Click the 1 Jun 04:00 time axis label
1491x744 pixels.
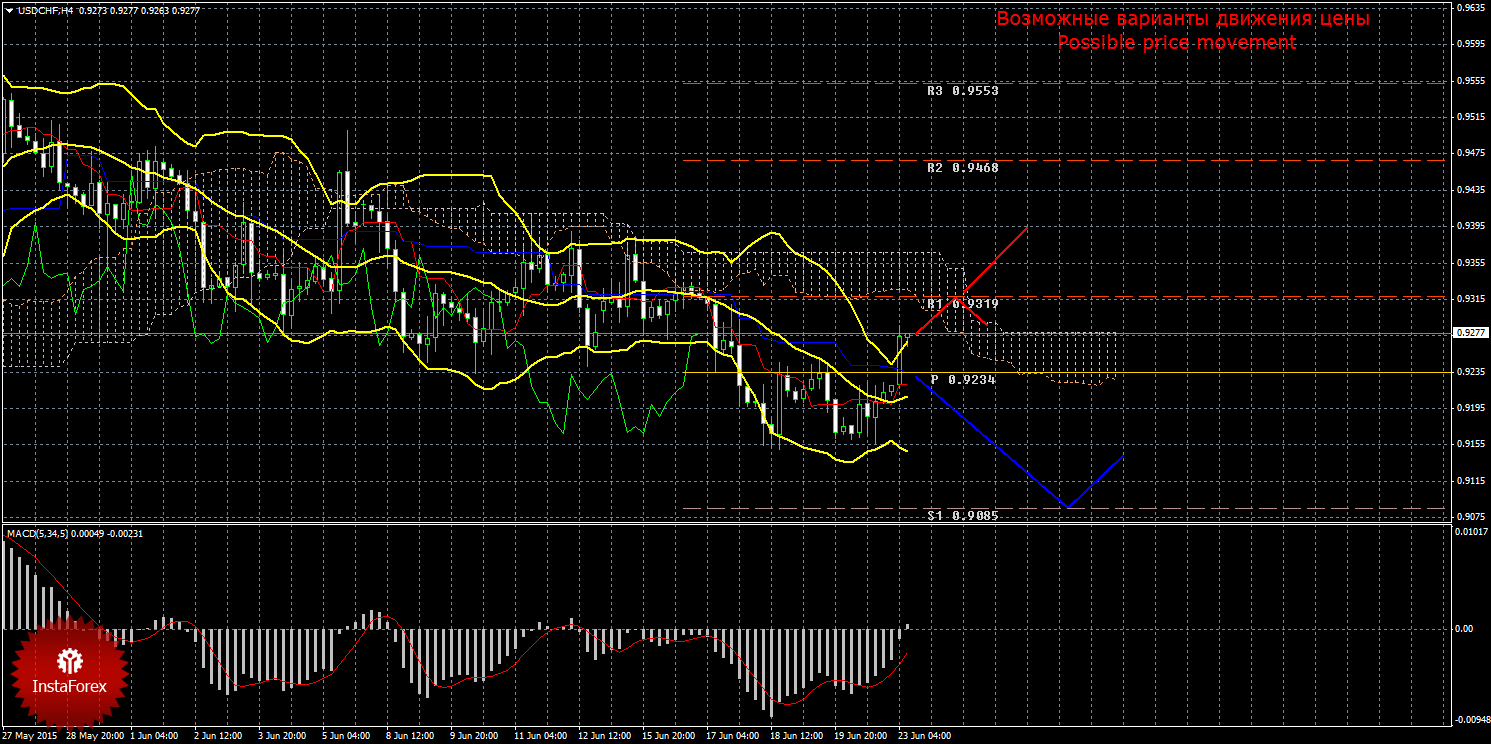[155, 735]
